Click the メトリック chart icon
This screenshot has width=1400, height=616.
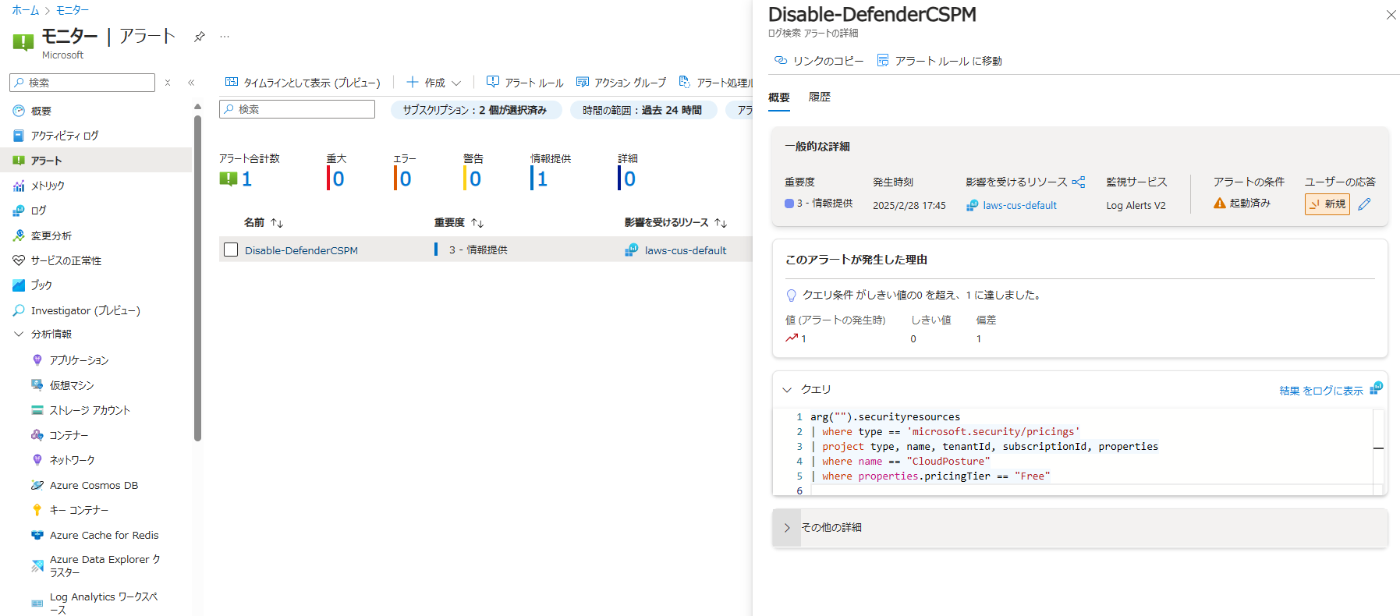tap(18, 186)
